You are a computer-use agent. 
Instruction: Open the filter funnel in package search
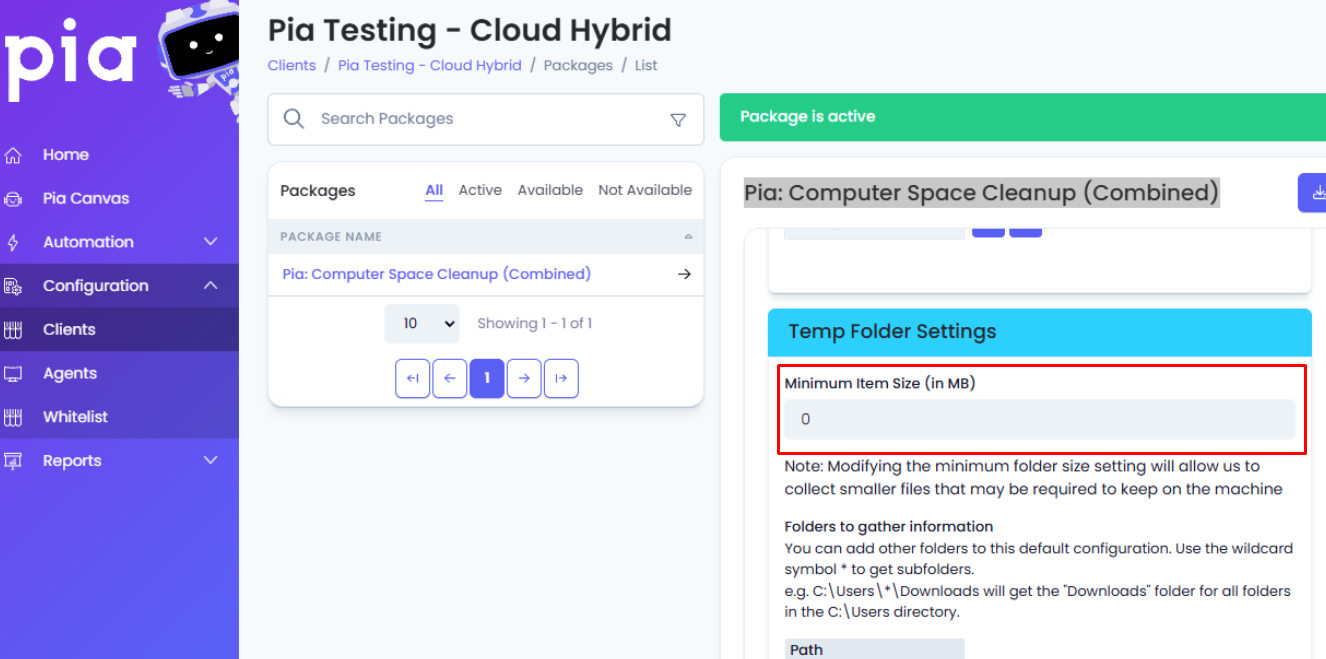(678, 120)
